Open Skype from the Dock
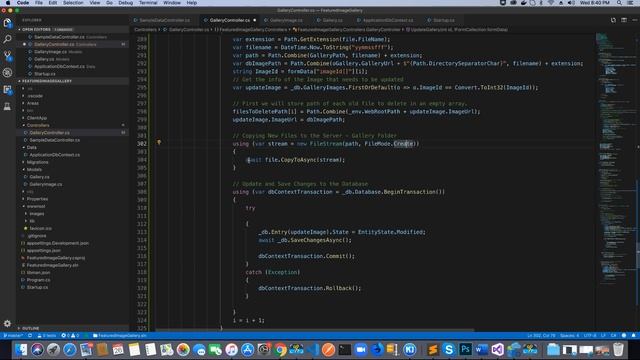The height and width of the screenshot is (360, 640). click(x=449, y=349)
